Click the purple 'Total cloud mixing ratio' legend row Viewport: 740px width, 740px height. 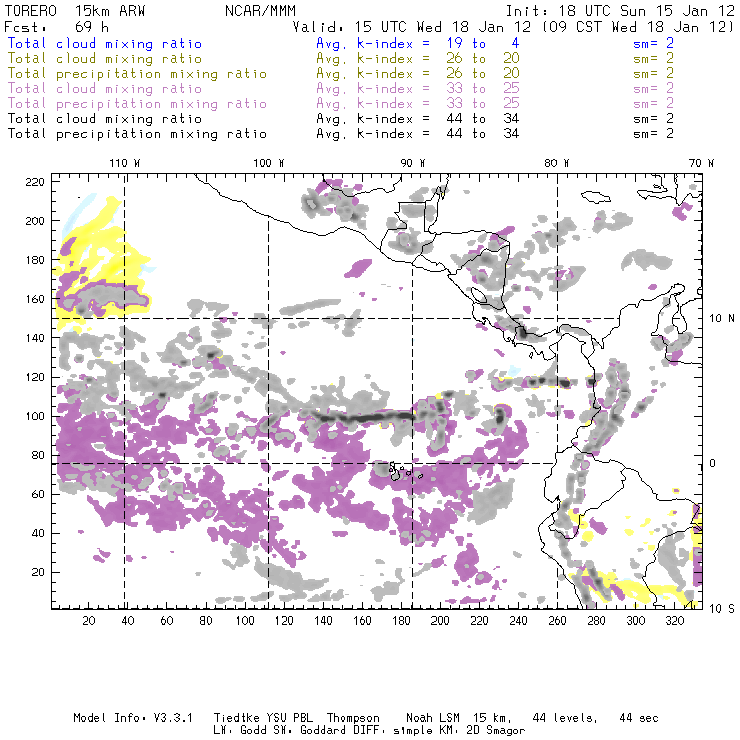(105, 89)
